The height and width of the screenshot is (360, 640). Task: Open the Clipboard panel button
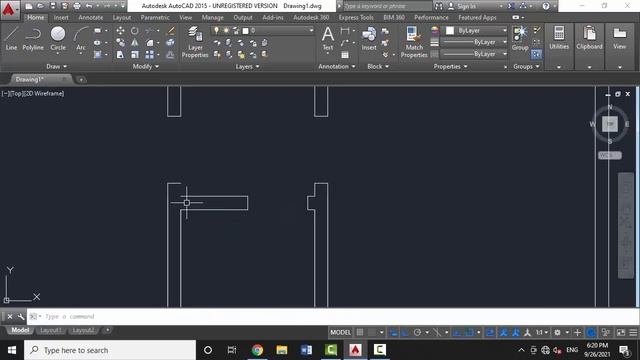click(589, 39)
